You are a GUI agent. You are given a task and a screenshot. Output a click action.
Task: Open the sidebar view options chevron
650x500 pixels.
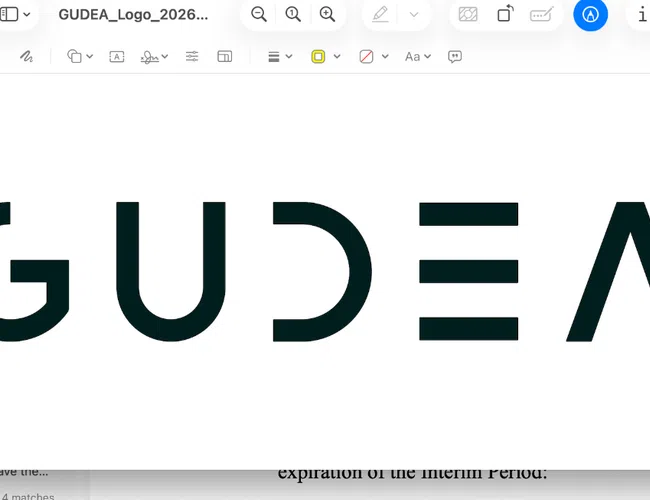coord(27,15)
